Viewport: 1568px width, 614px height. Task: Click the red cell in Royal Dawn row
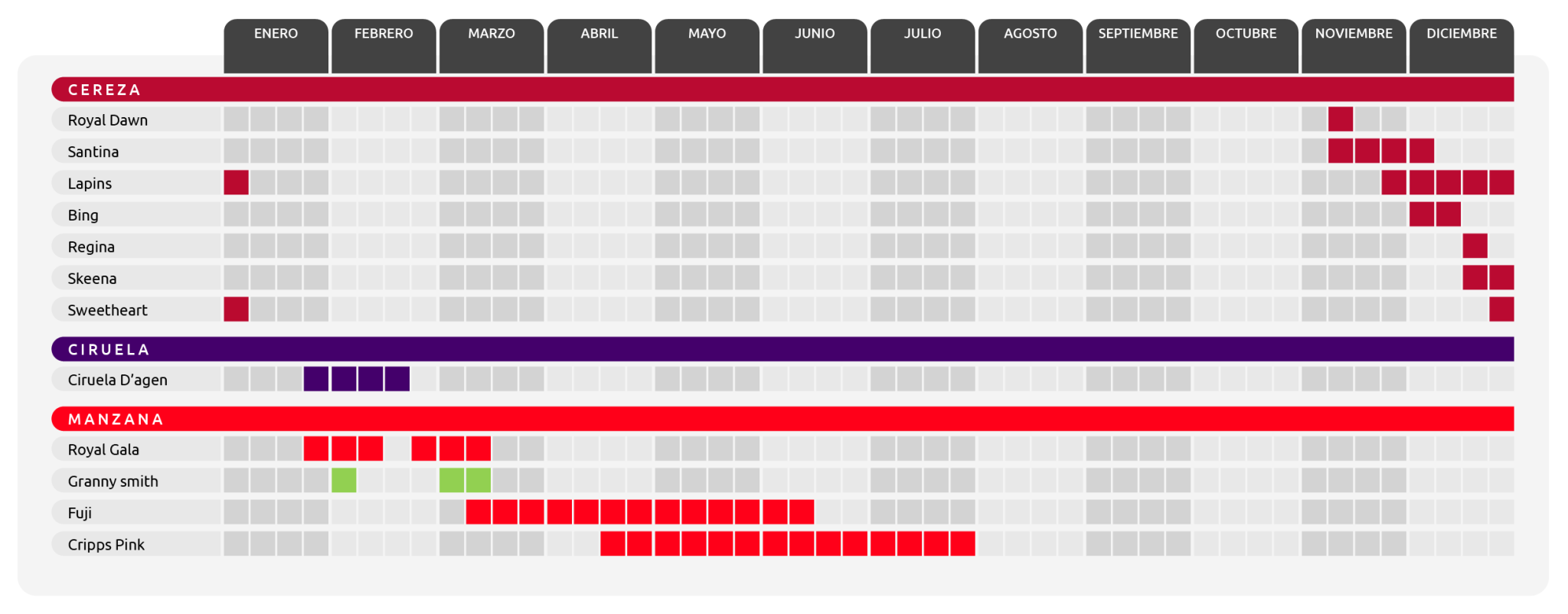click(1341, 119)
